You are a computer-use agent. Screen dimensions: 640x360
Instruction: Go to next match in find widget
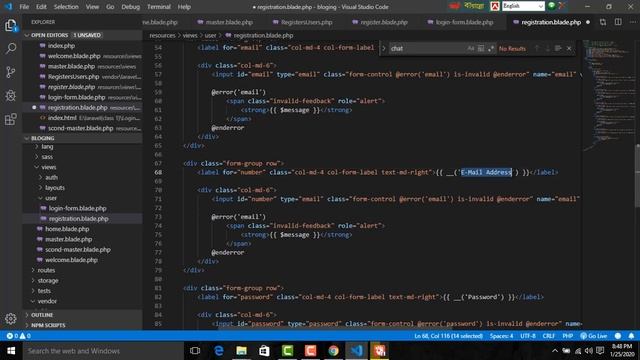click(547, 48)
